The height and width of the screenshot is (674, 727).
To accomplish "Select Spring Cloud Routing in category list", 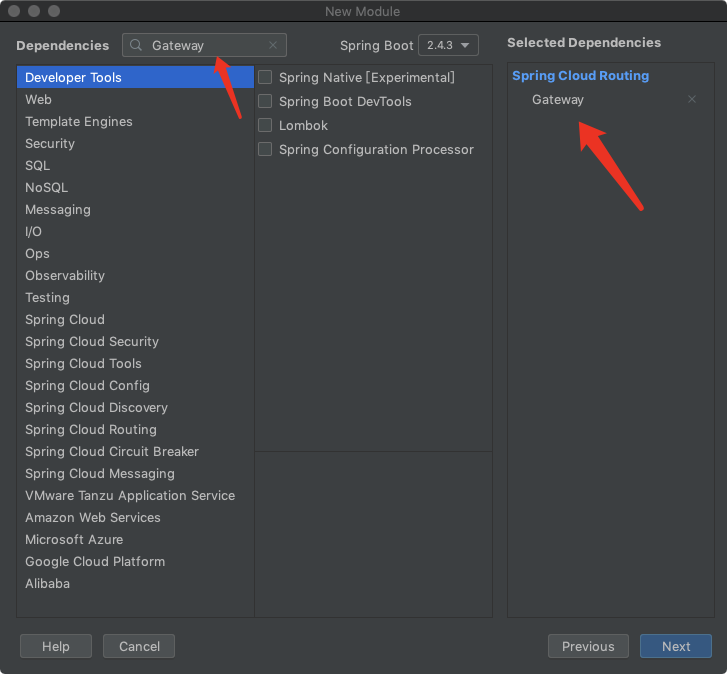I will click(x=135, y=430).
